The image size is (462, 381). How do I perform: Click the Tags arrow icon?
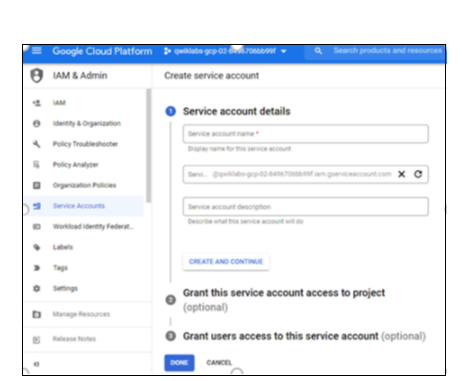coord(37,268)
